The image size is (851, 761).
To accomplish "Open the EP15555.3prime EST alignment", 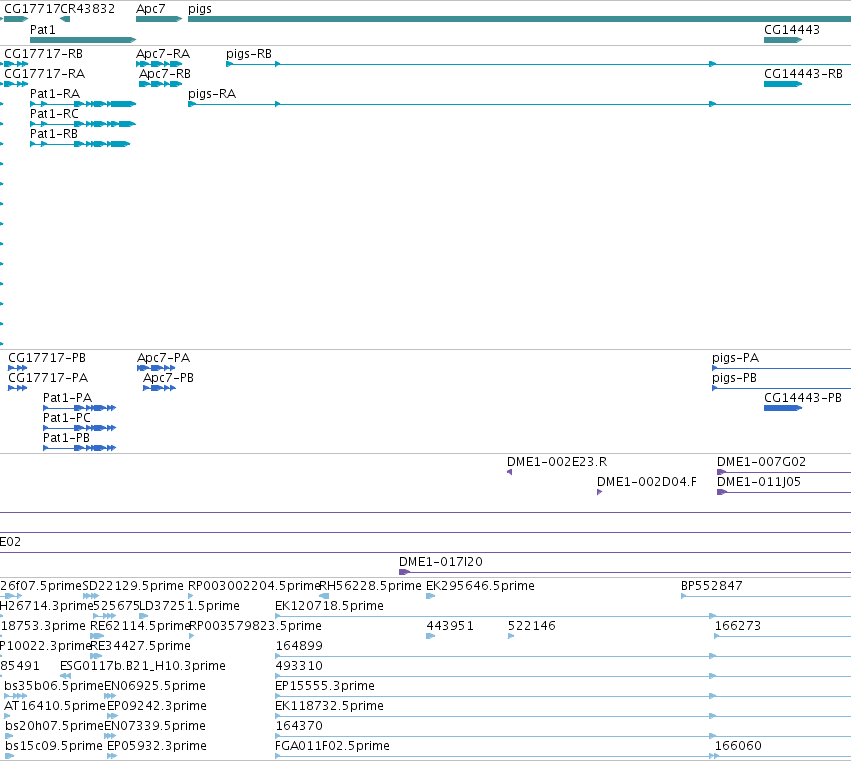I will click(563, 696).
